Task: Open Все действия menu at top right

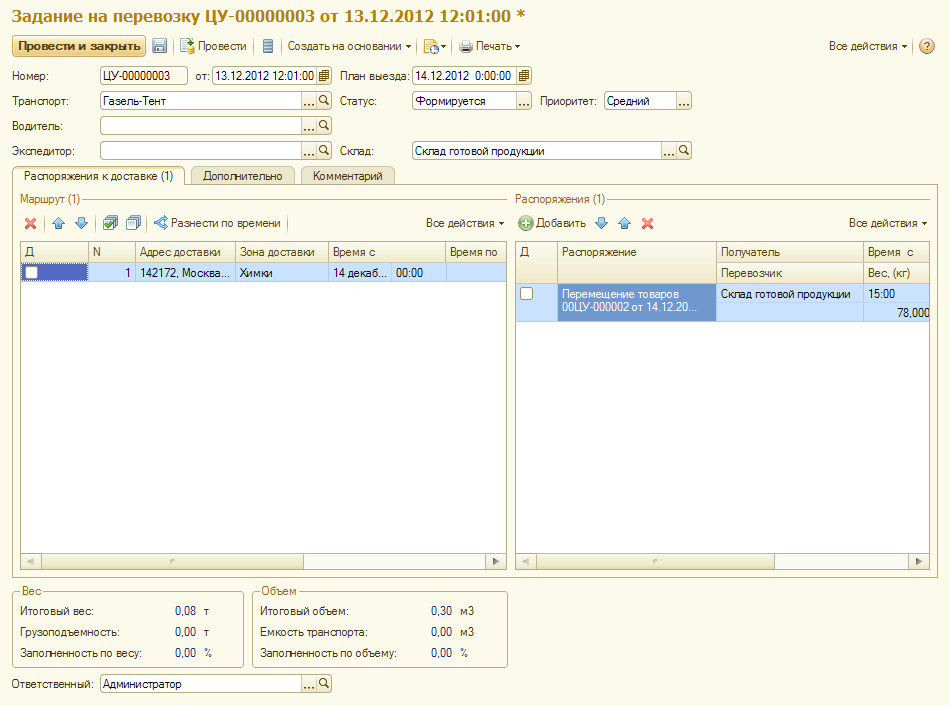Action: (868, 46)
